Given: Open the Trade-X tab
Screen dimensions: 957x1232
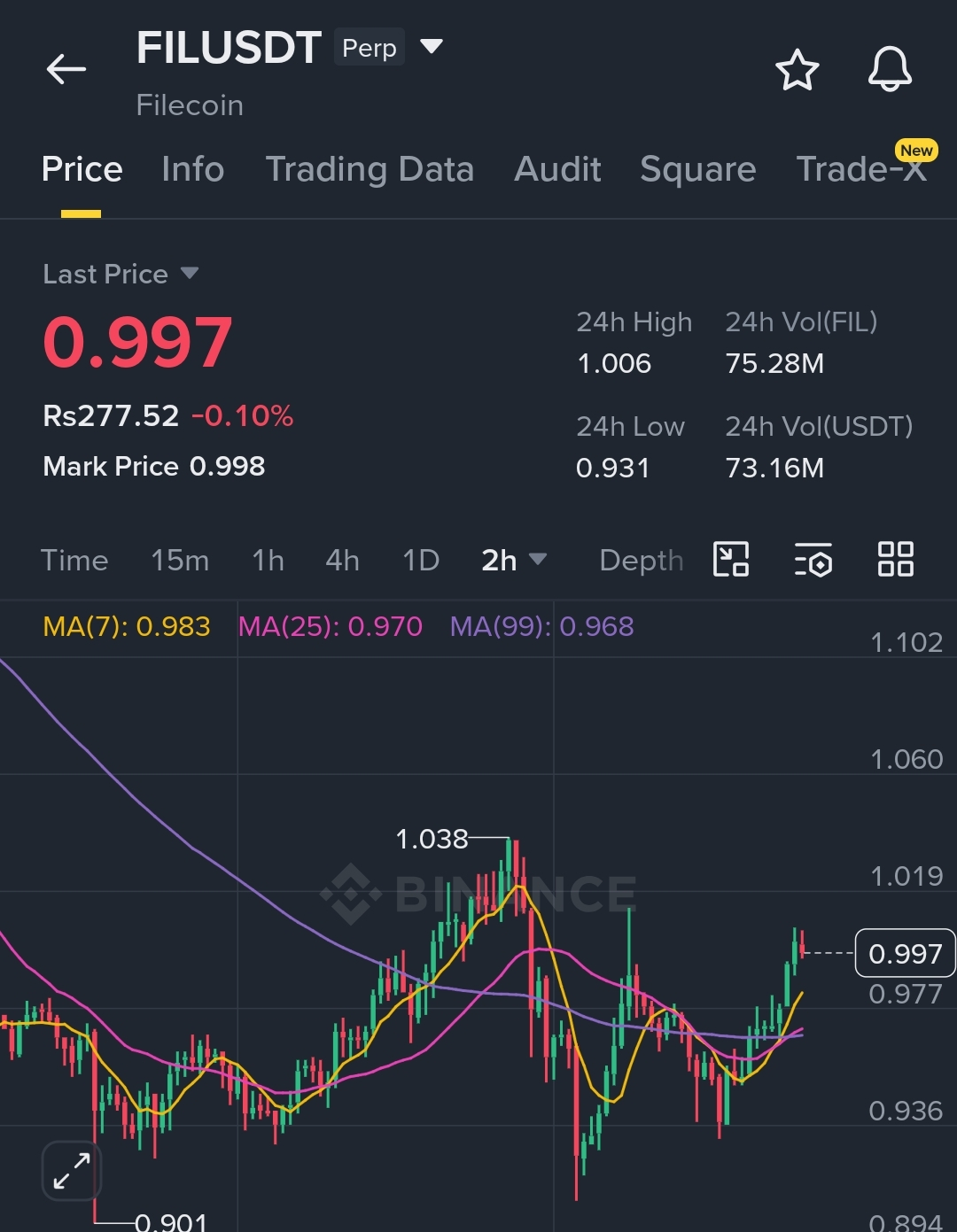Looking at the screenshot, I should (861, 169).
